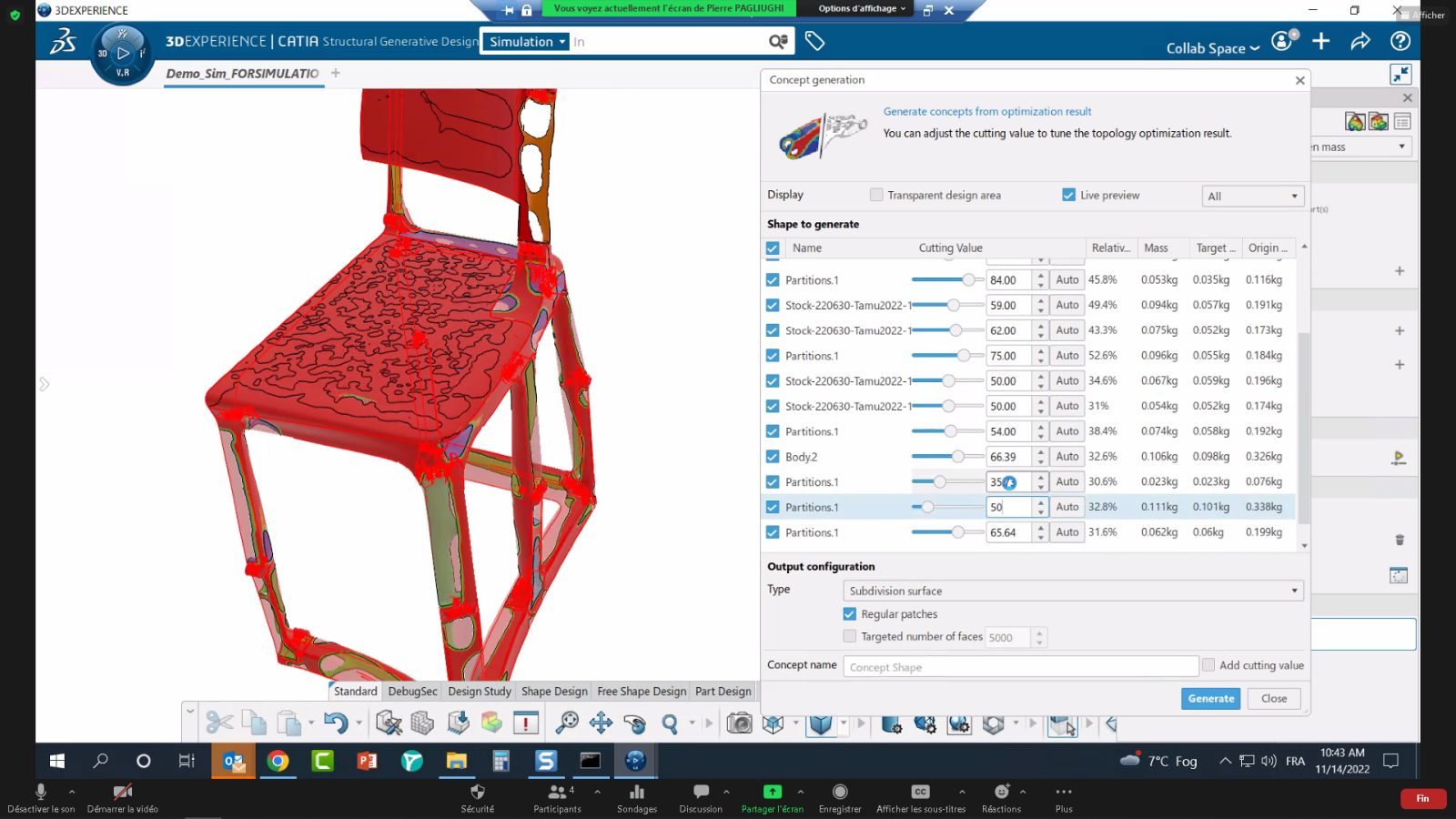Image resolution: width=1456 pixels, height=819 pixels.
Task: Click the search icon in top search bar
Action: click(x=778, y=41)
